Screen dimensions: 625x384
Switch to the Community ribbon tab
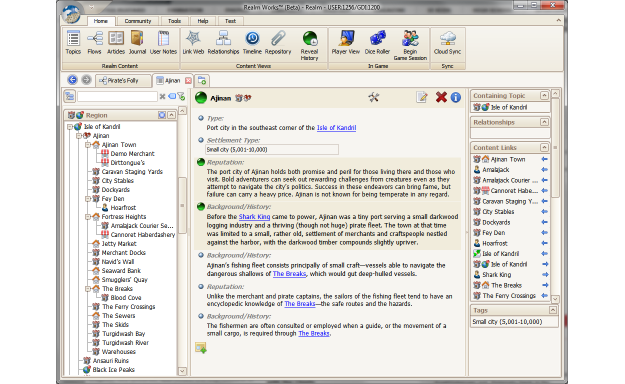(138, 21)
